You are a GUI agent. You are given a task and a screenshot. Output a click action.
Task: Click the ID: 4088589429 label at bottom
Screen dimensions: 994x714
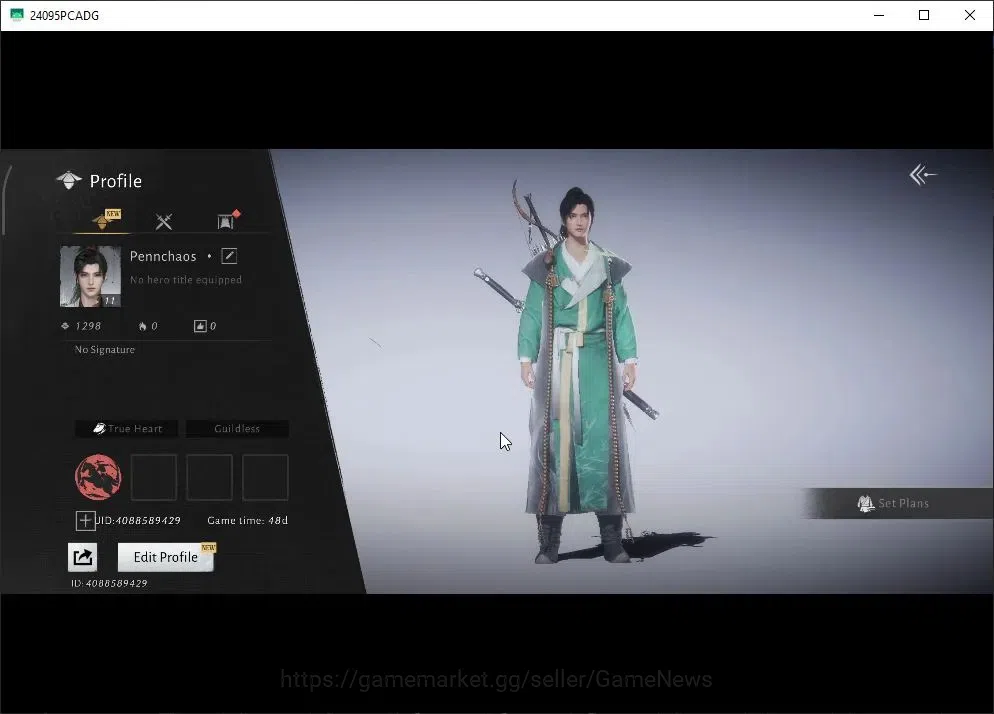coord(109,583)
